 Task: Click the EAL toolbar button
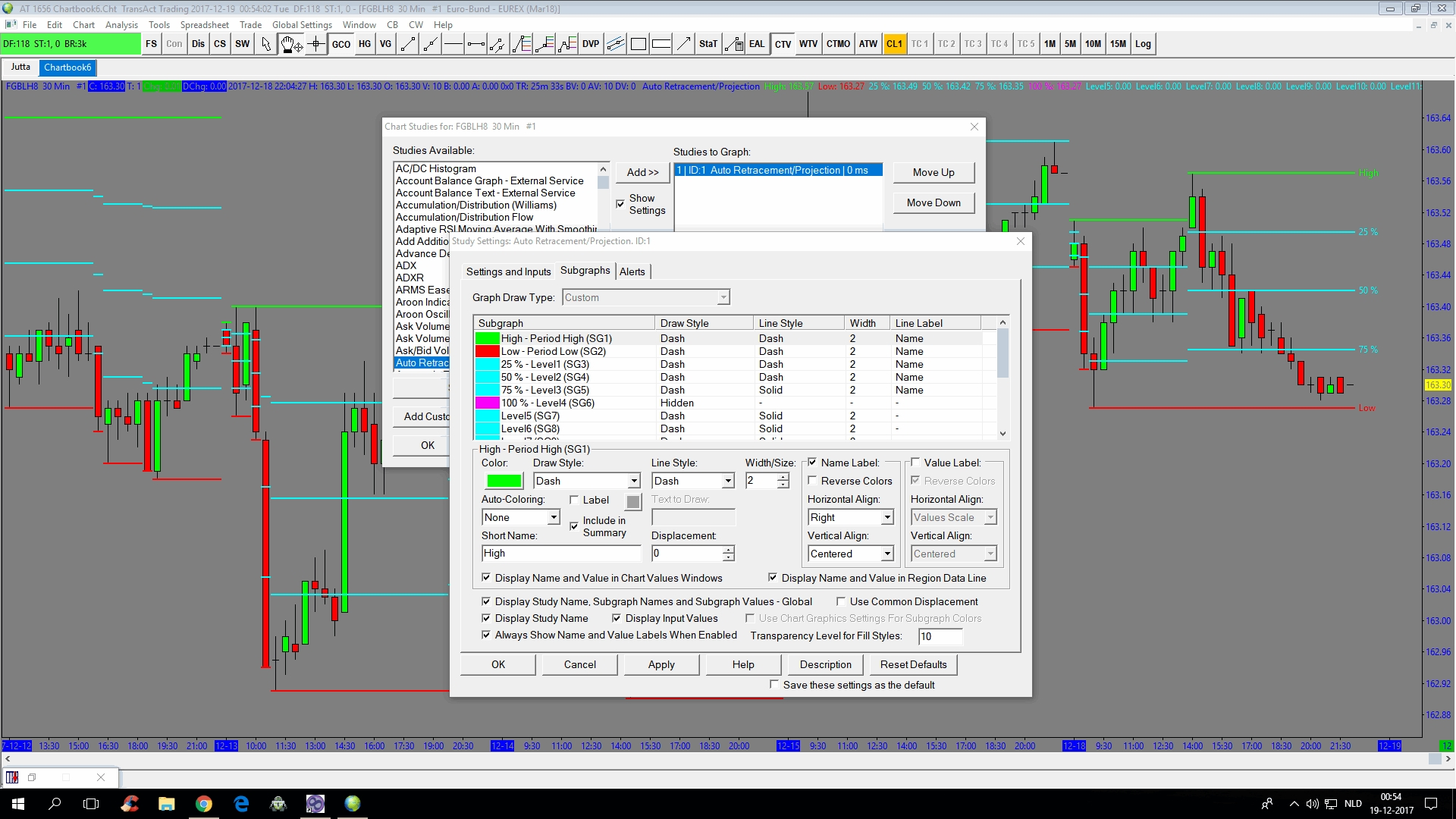(x=757, y=44)
